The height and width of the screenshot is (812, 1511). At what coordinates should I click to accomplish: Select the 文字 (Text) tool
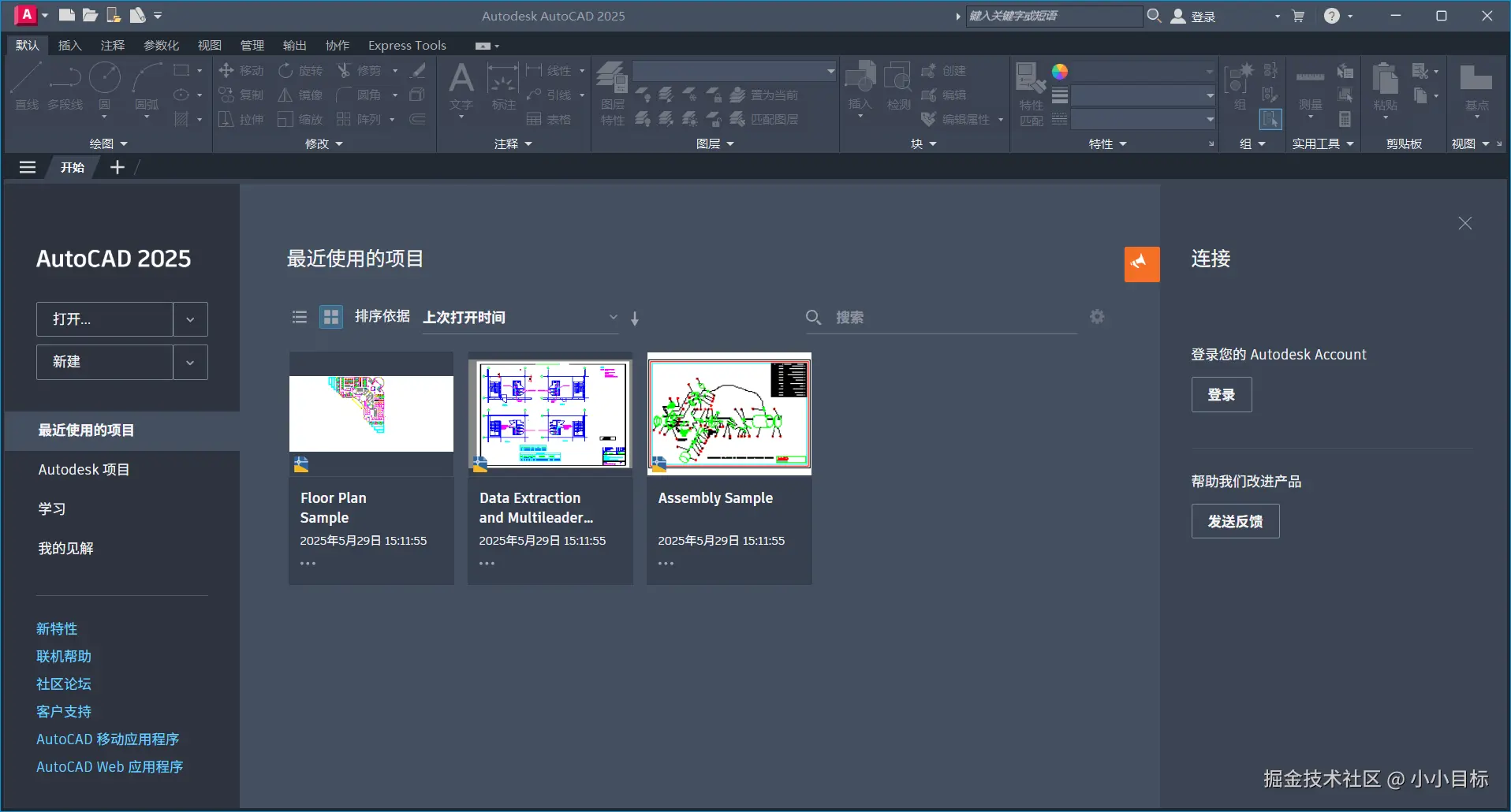coord(461,87)
